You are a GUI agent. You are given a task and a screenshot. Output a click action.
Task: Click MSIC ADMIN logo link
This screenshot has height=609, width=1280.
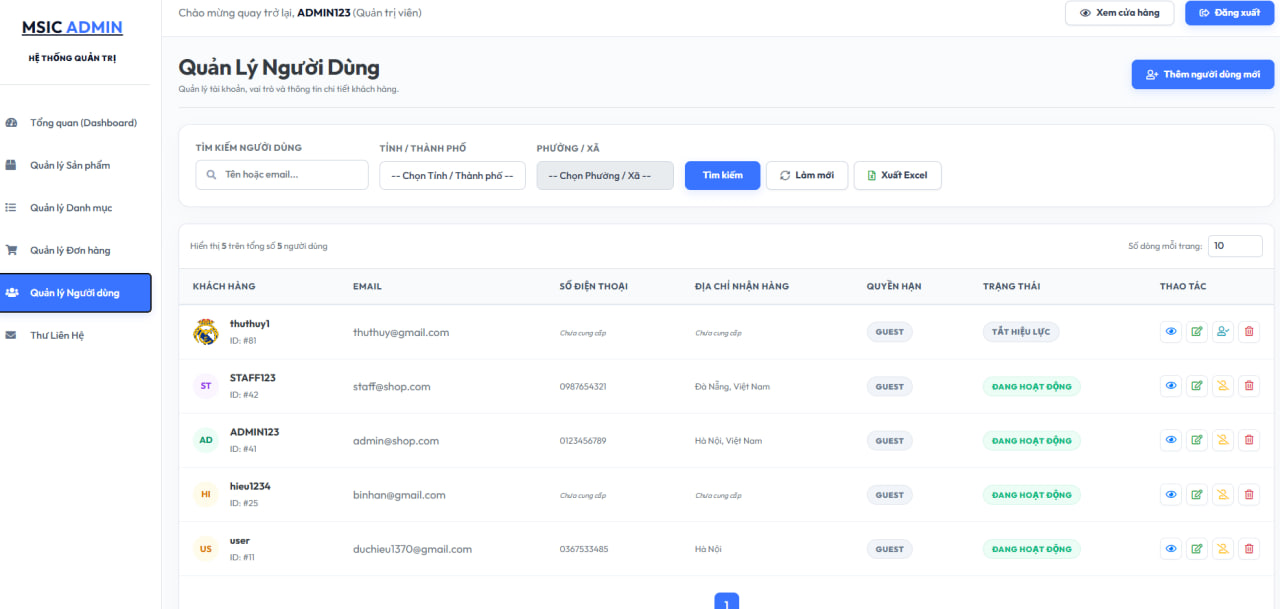72,27
